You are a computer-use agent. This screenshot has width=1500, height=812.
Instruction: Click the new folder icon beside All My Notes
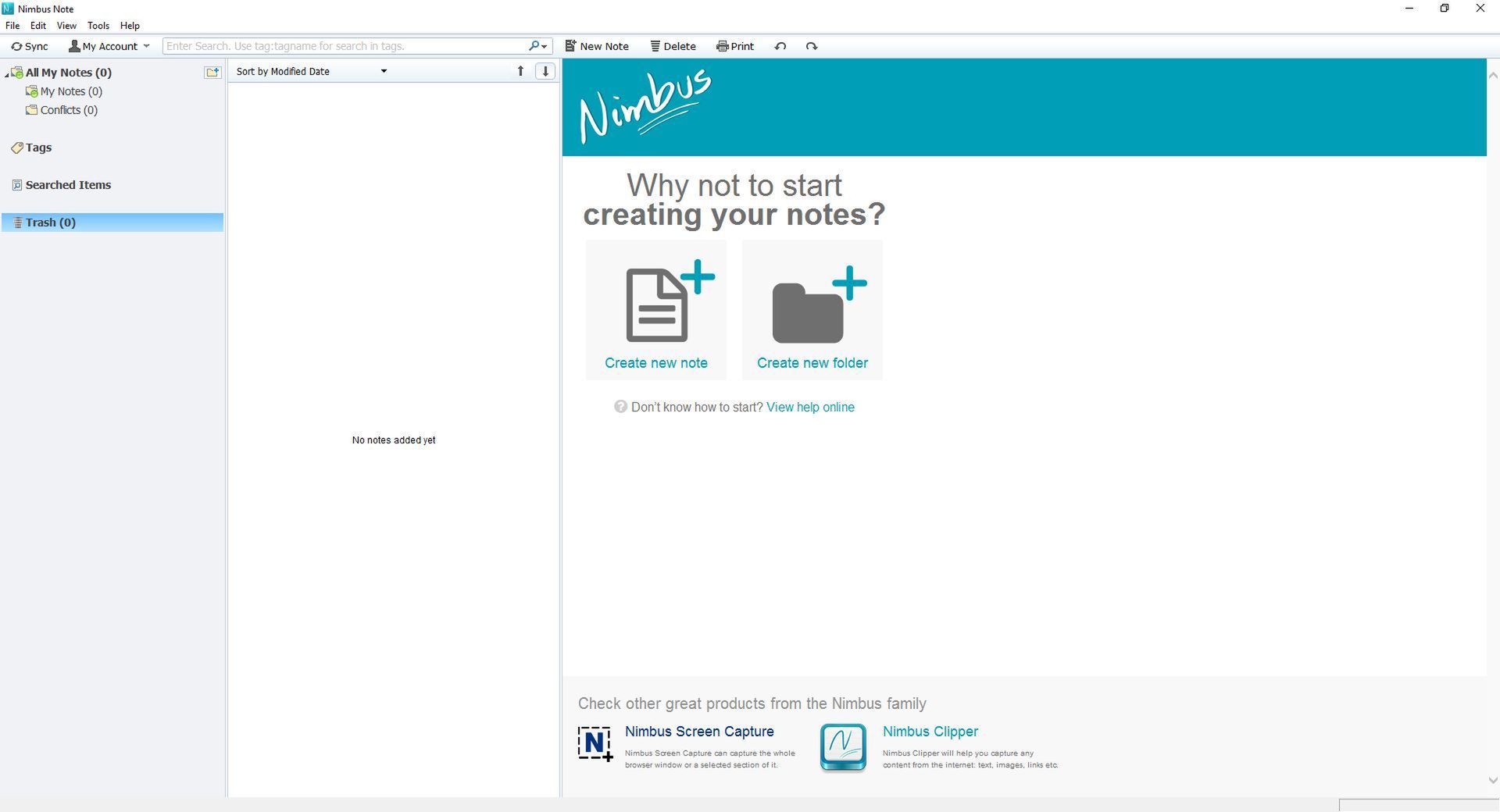[x=211, y=72]
